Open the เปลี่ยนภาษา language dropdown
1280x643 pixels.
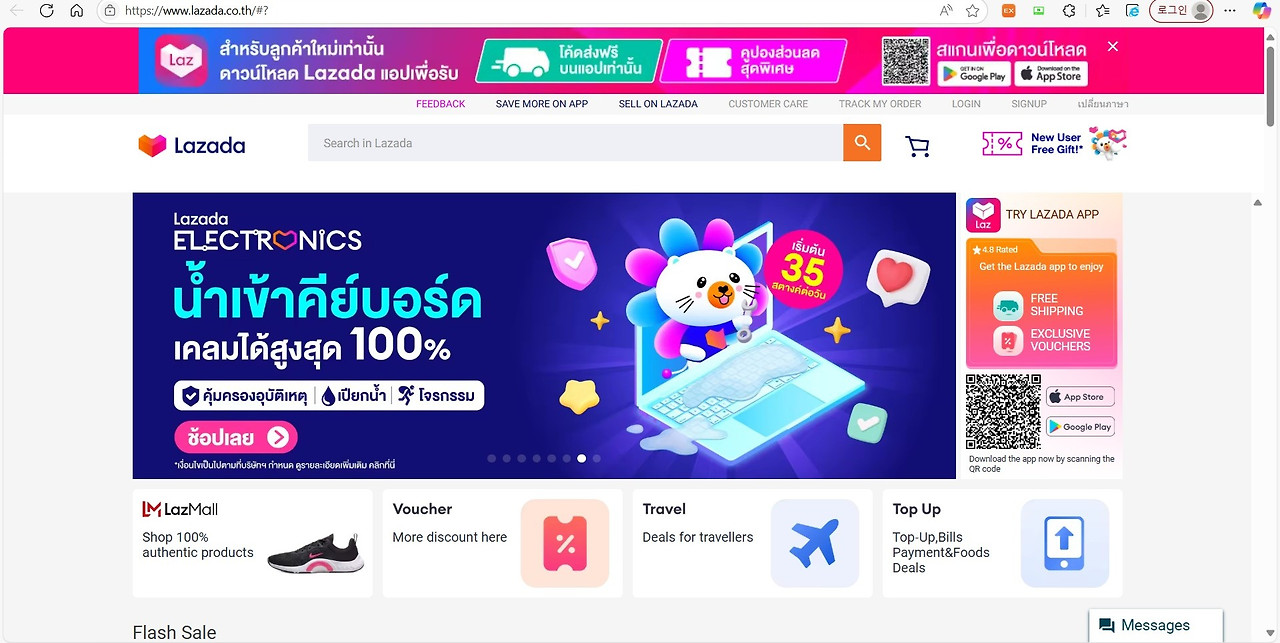click(x=1103, y=104)
